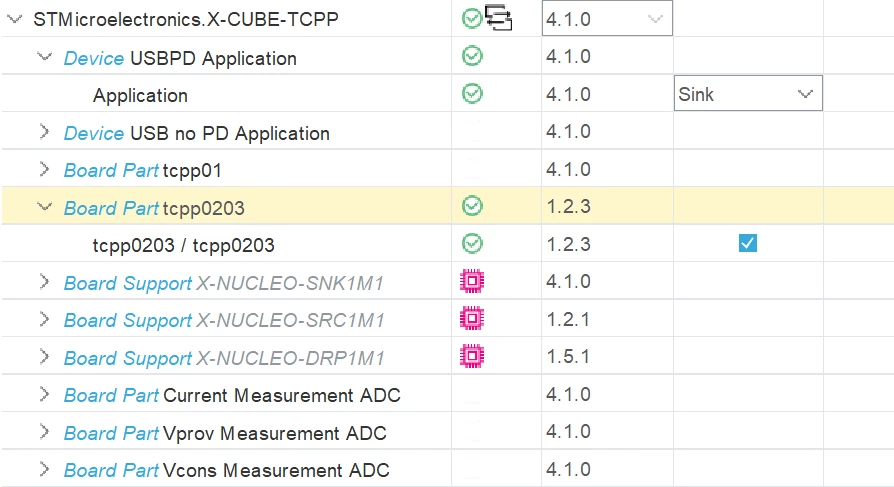Click green status check for X-CUBE-TCPP pack
This screenshot has width=894, height=487.
pos(472,19)
